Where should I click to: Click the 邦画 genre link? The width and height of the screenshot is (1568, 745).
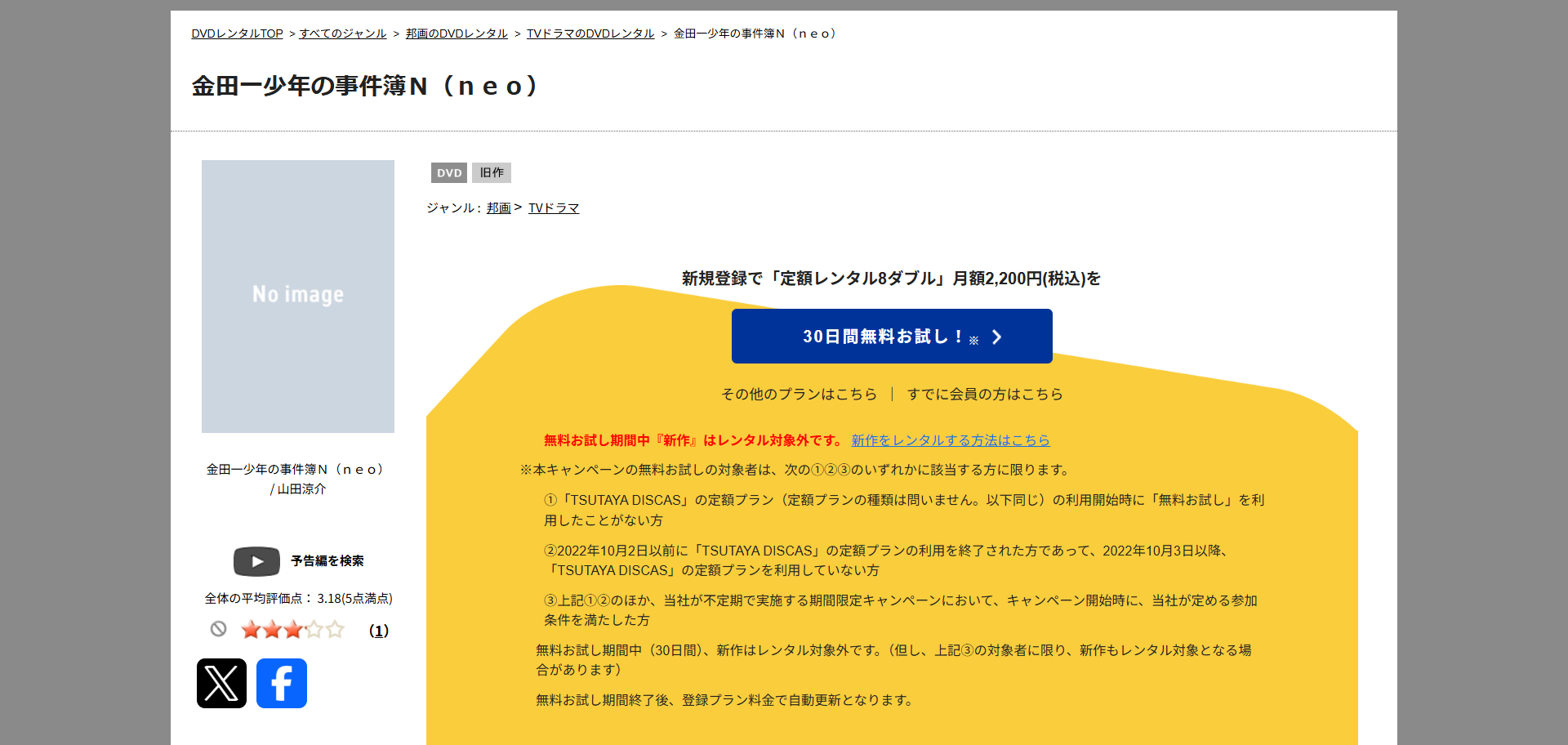[x=498, y=208]
